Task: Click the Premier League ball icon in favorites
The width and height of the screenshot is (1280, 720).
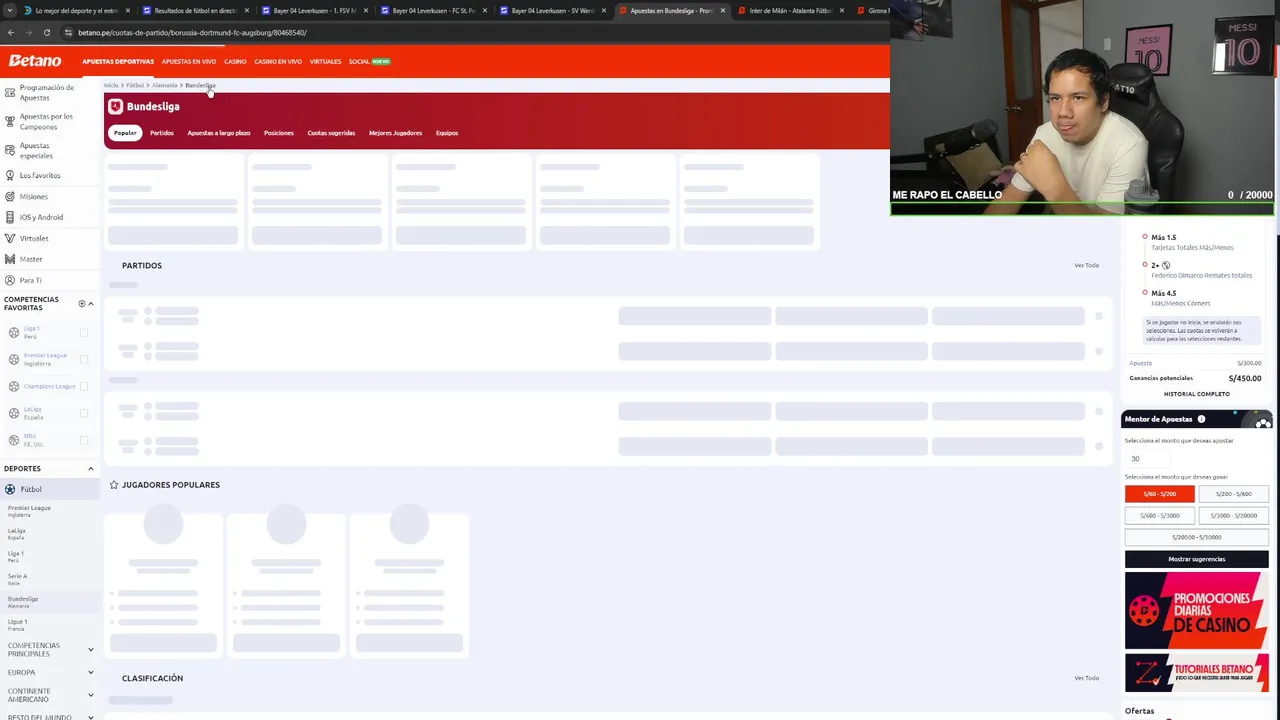Action: [x=13, y=359]
